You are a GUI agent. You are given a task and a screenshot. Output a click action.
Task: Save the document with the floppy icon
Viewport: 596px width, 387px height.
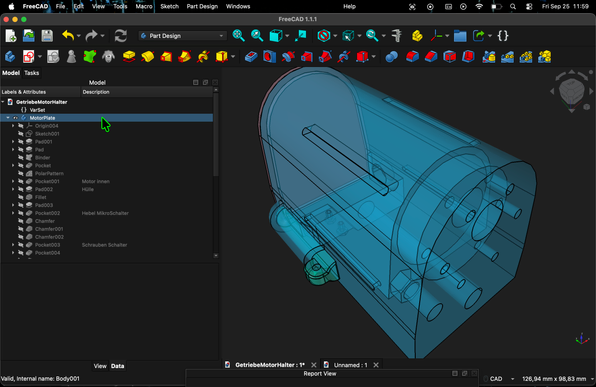pyautogui.click(x=47, y=36)
